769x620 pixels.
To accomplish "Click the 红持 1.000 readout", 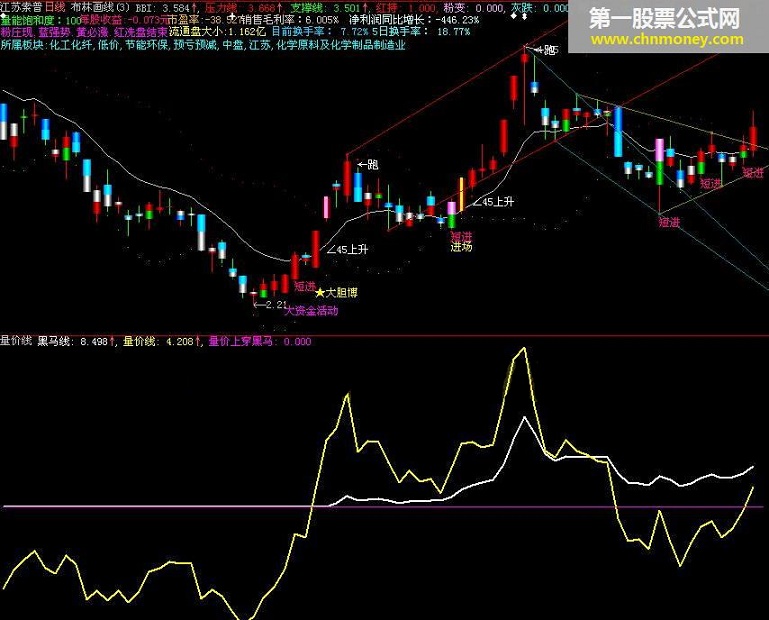I will [x=406, y=8].
